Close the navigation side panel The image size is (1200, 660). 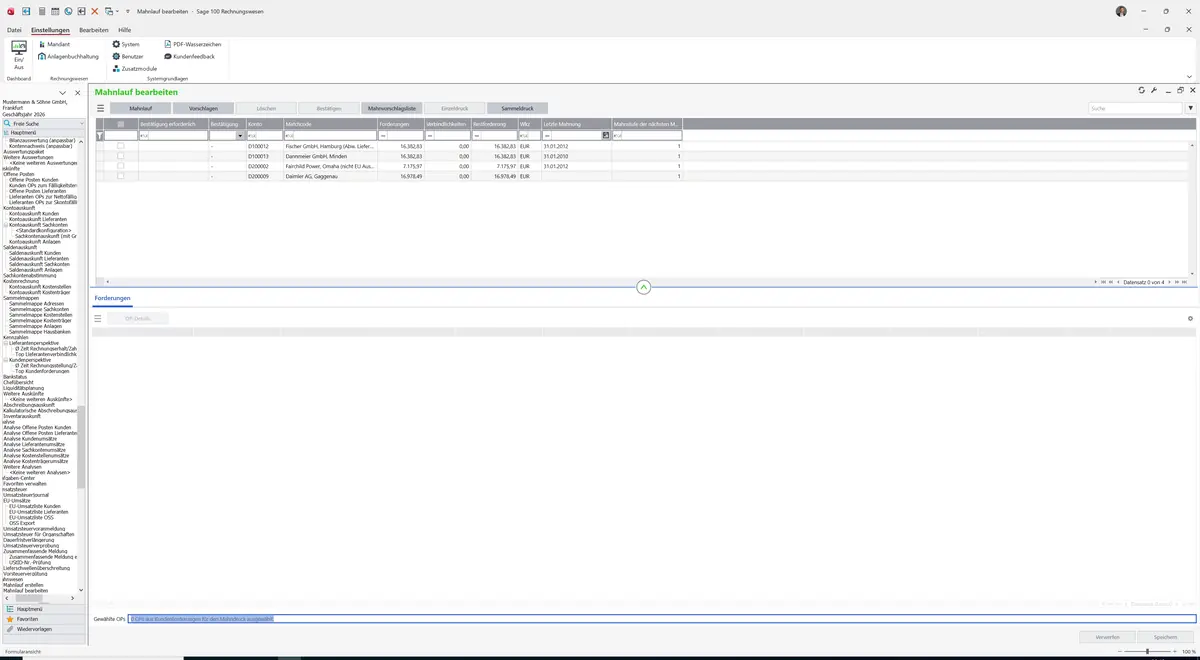click(78, 93)
